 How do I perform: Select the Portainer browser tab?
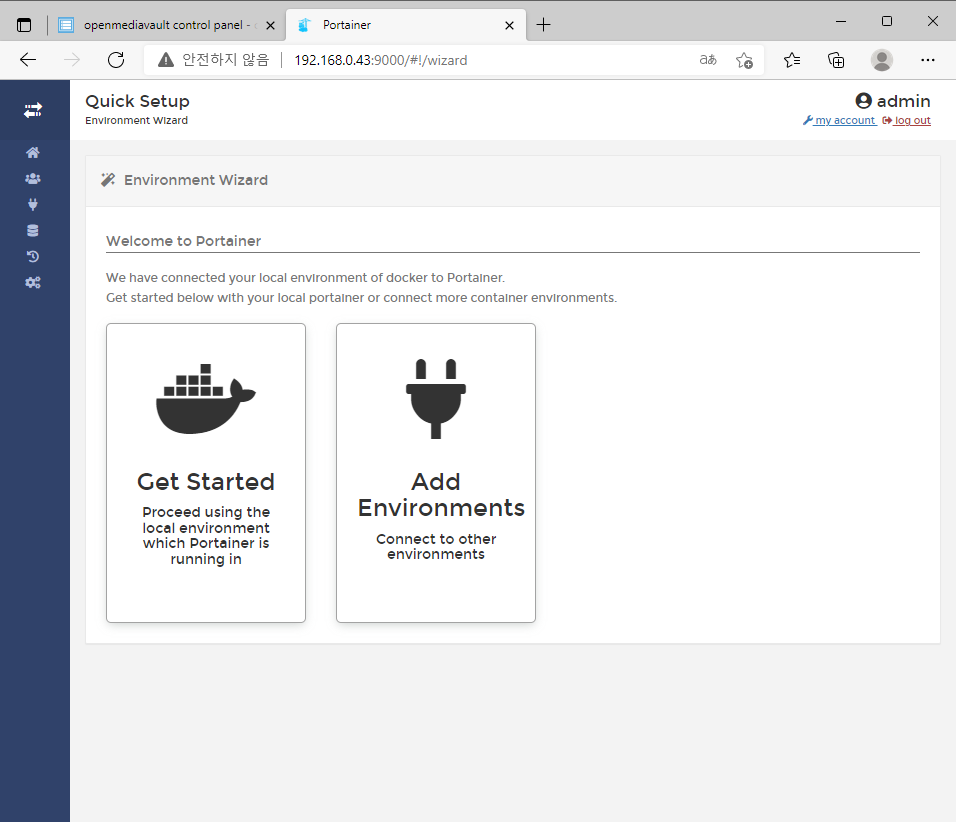pyautogui.click(x=405, y=25)
